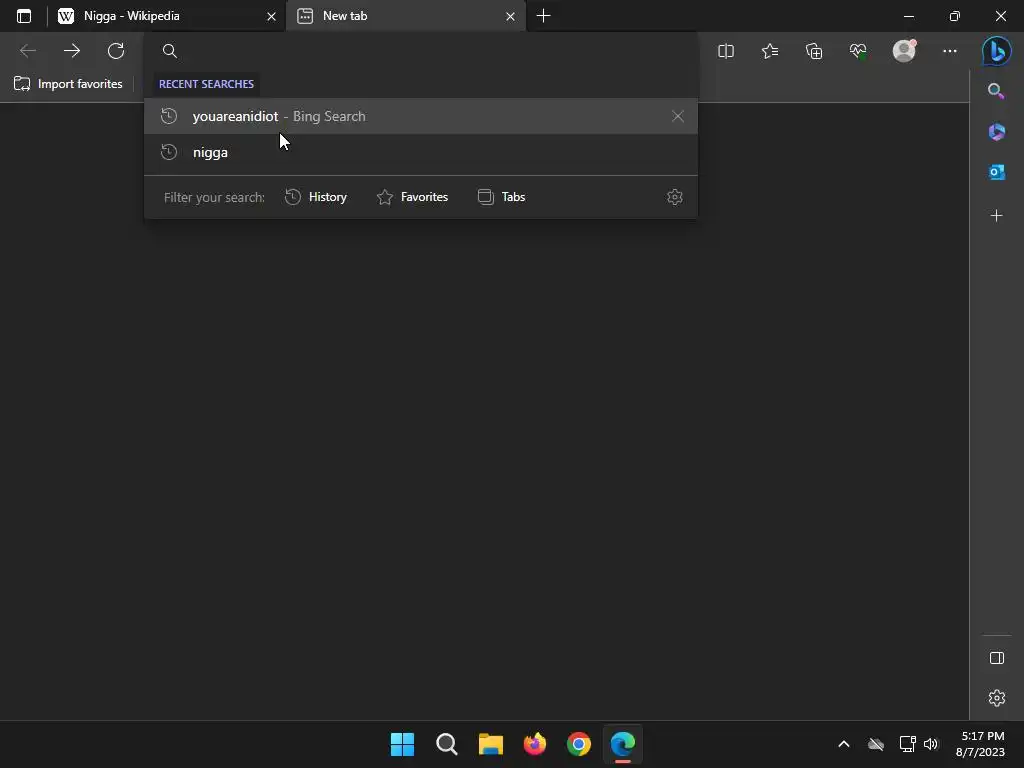
Task: Open network status tray icon
Action: coord(907,744)
